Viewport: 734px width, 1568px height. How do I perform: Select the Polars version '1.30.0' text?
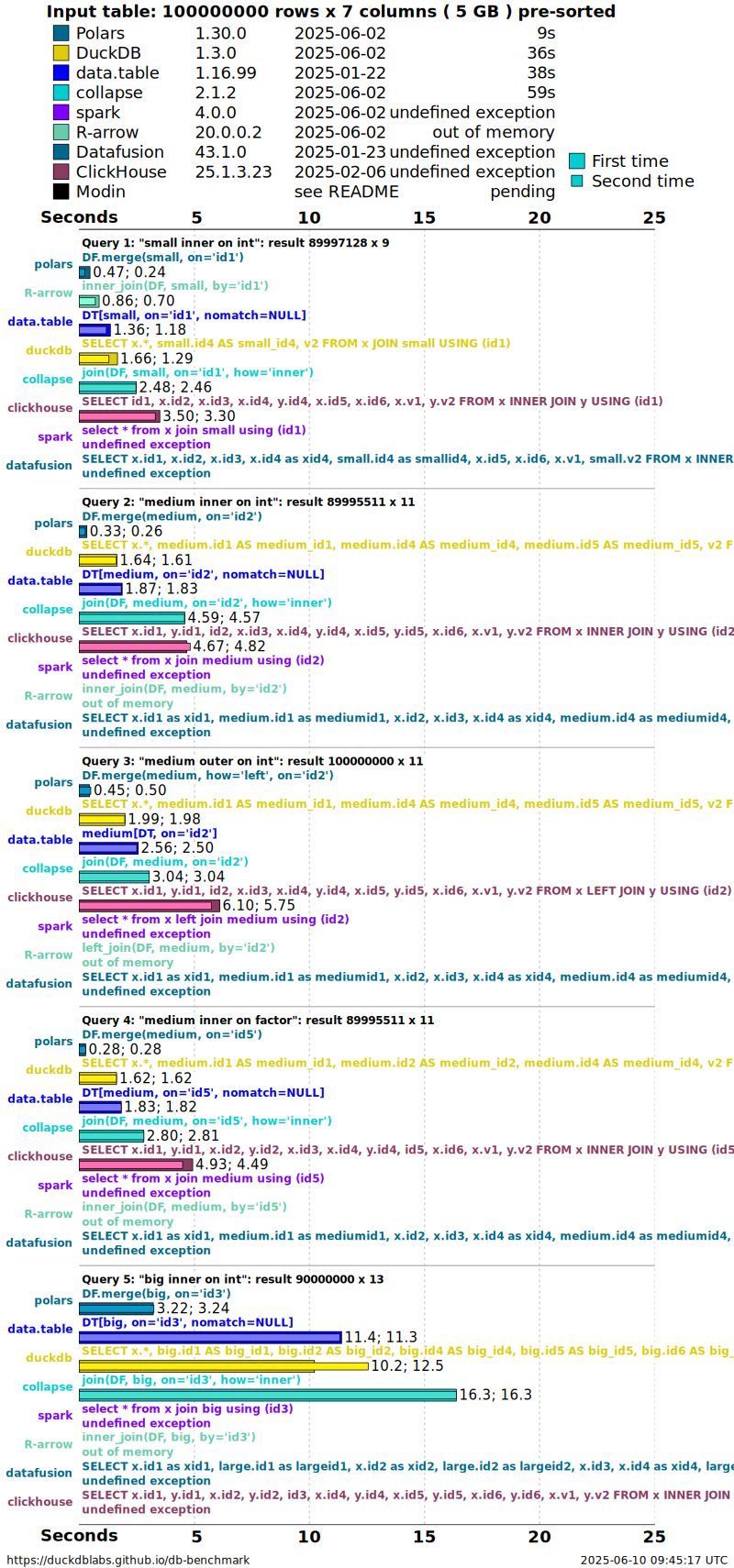click(220, 33)
